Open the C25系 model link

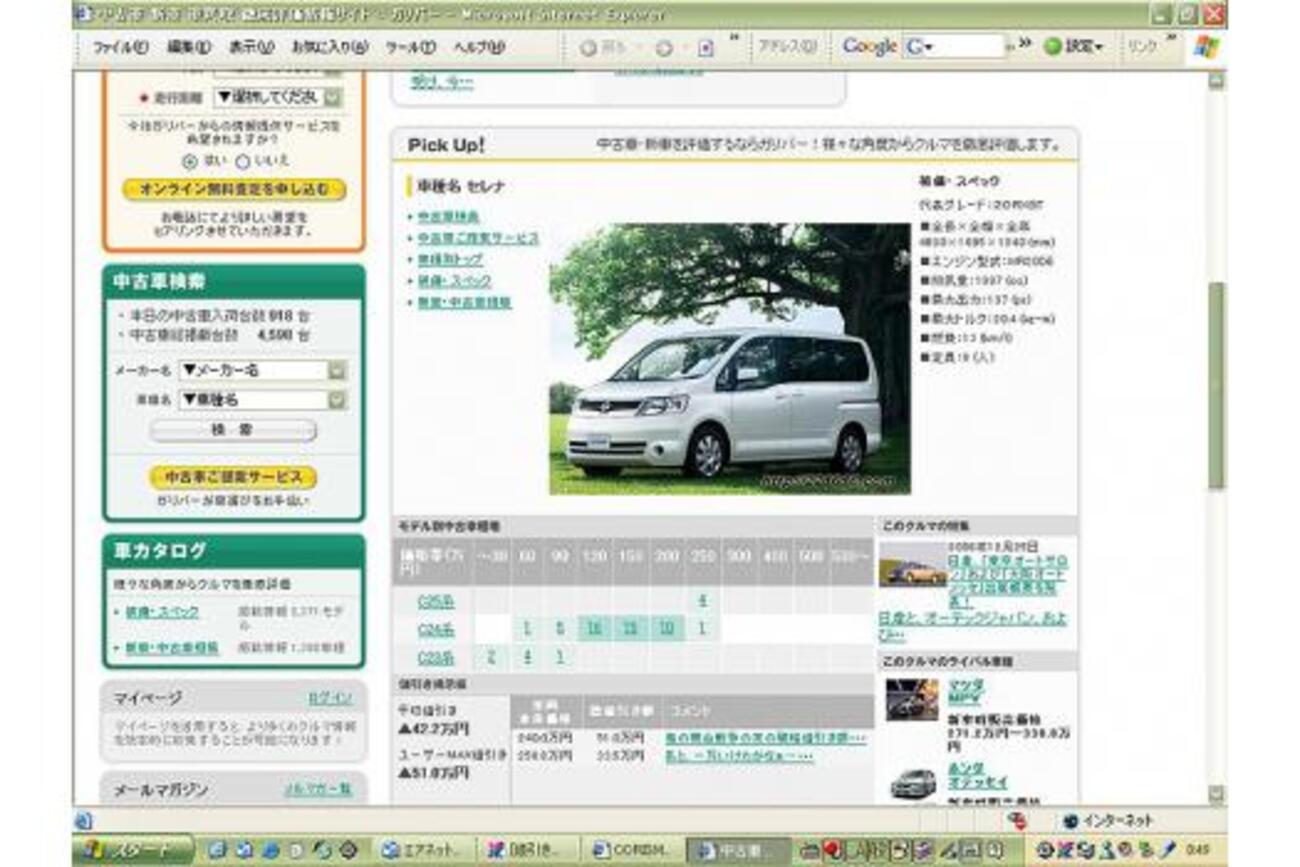[x=435, y=601]
